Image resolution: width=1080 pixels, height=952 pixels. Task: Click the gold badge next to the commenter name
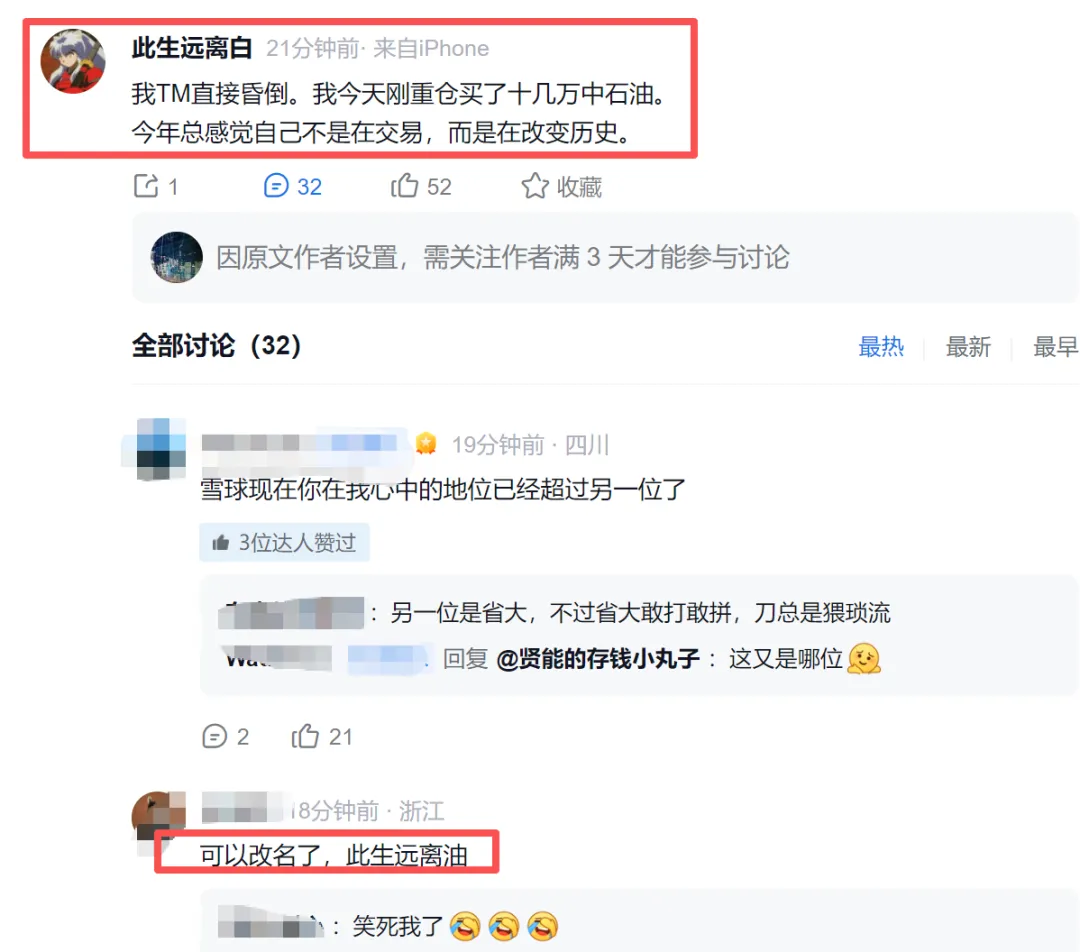pos(426,444)
